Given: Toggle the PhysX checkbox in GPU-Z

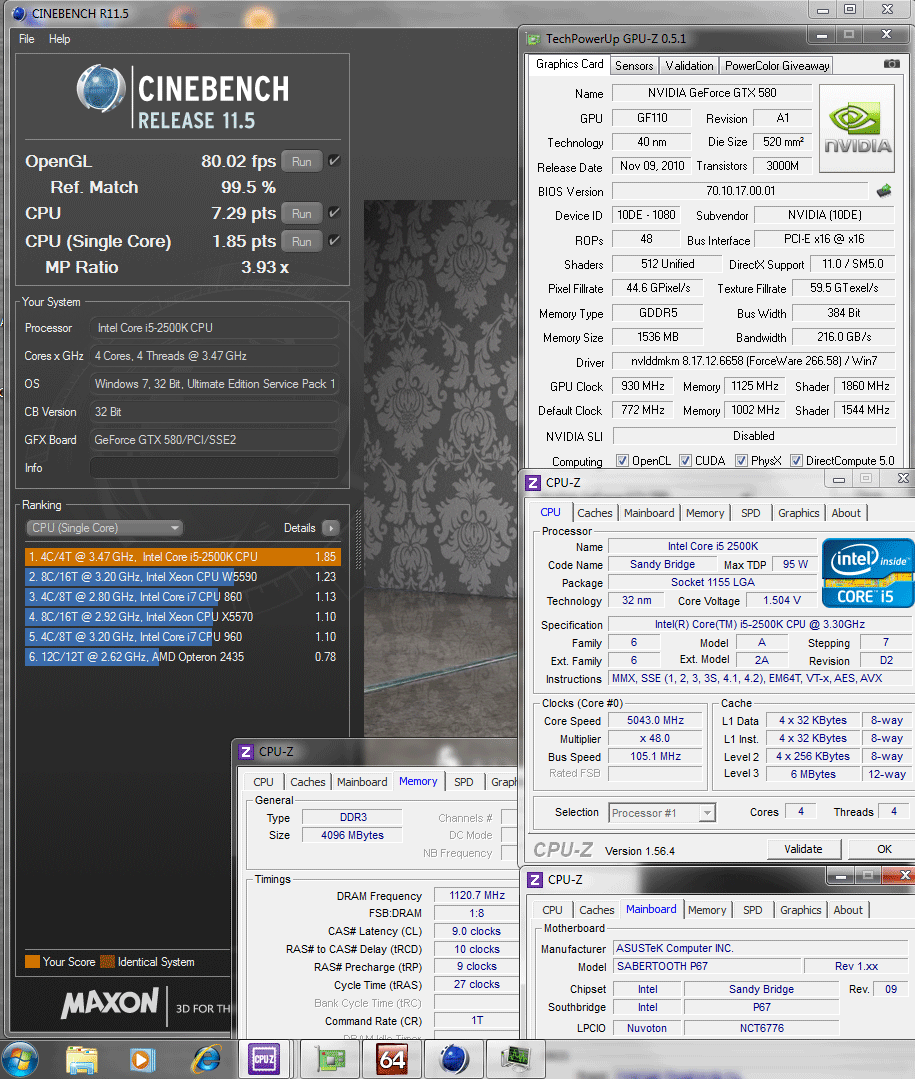Looking at the screenshot, I should point(741,460).
